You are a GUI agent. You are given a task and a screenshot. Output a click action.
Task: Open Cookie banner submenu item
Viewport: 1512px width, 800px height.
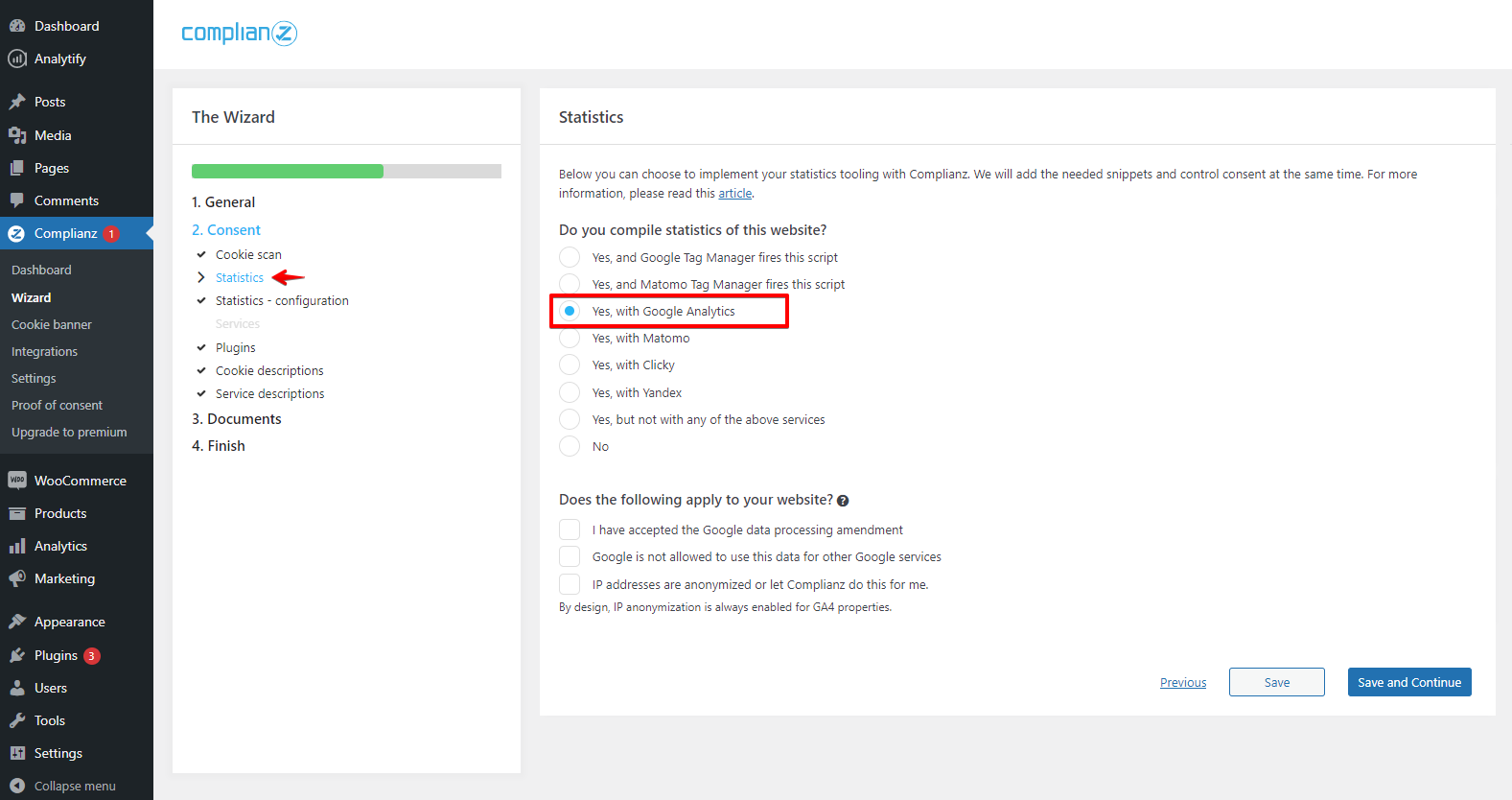[x=52, y=325]
